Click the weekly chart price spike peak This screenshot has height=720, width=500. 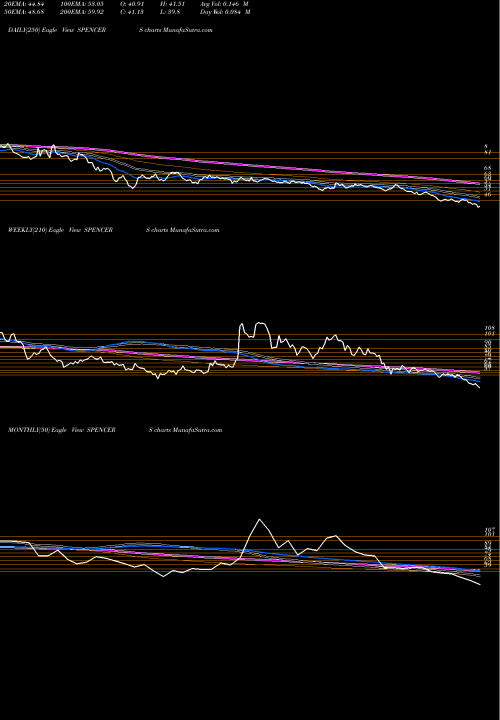point(261,323)
